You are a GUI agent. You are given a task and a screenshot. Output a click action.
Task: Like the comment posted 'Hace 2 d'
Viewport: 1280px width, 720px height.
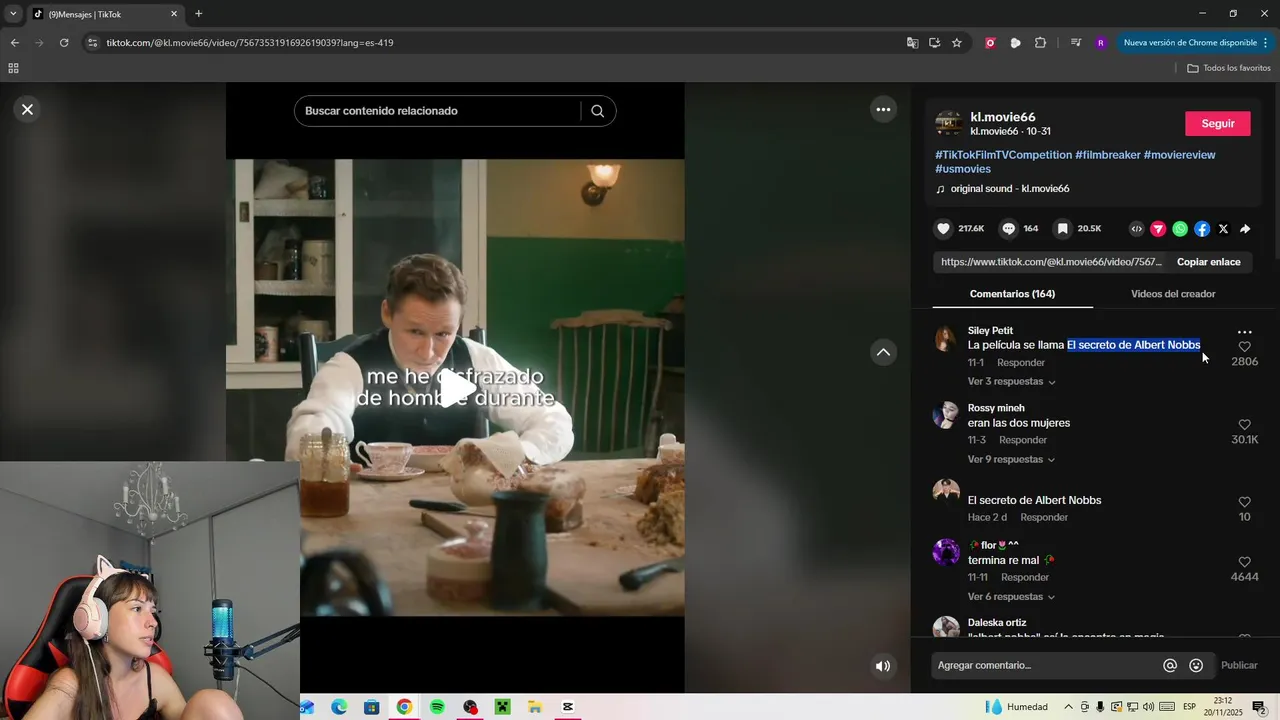click(x=1244, y=502)
